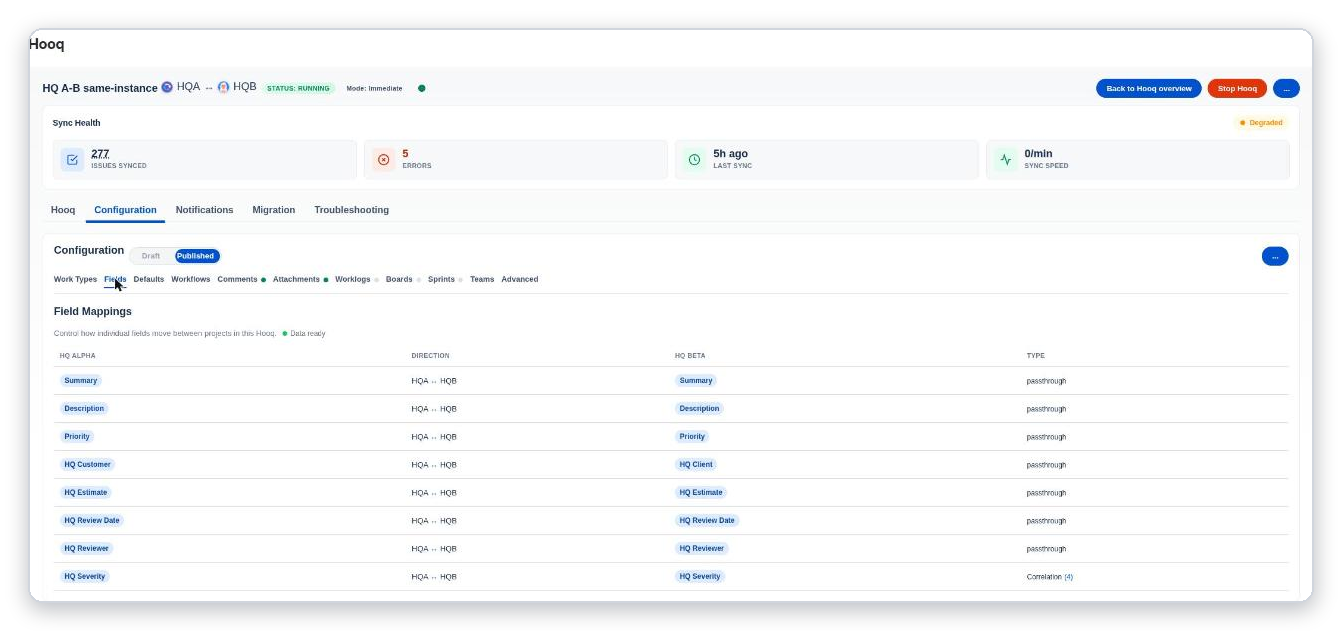Click the red Stop Hooq button
Screen dimensions: 1342x631
1237,88
